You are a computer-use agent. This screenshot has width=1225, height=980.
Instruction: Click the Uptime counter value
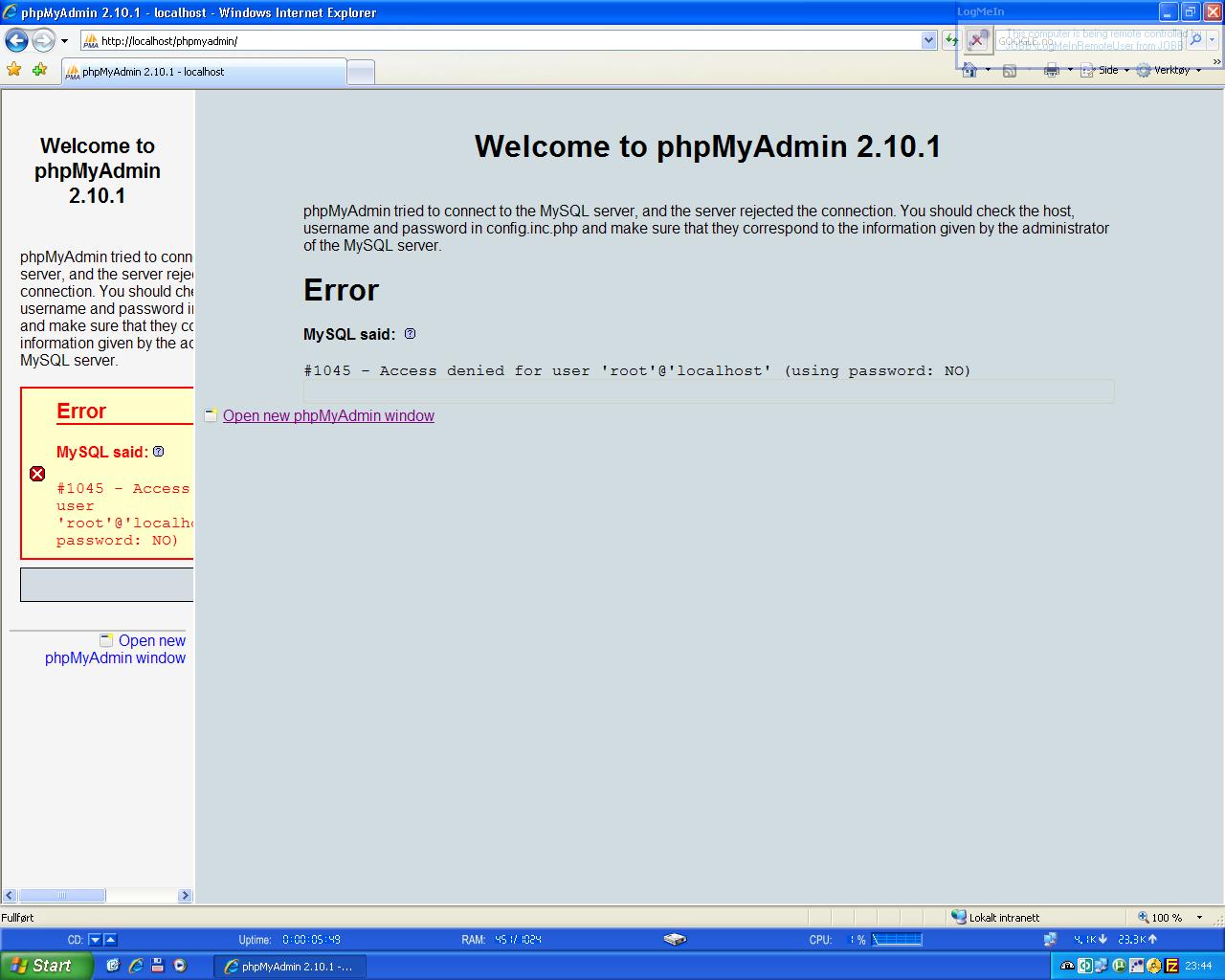[x=311, y=940]
